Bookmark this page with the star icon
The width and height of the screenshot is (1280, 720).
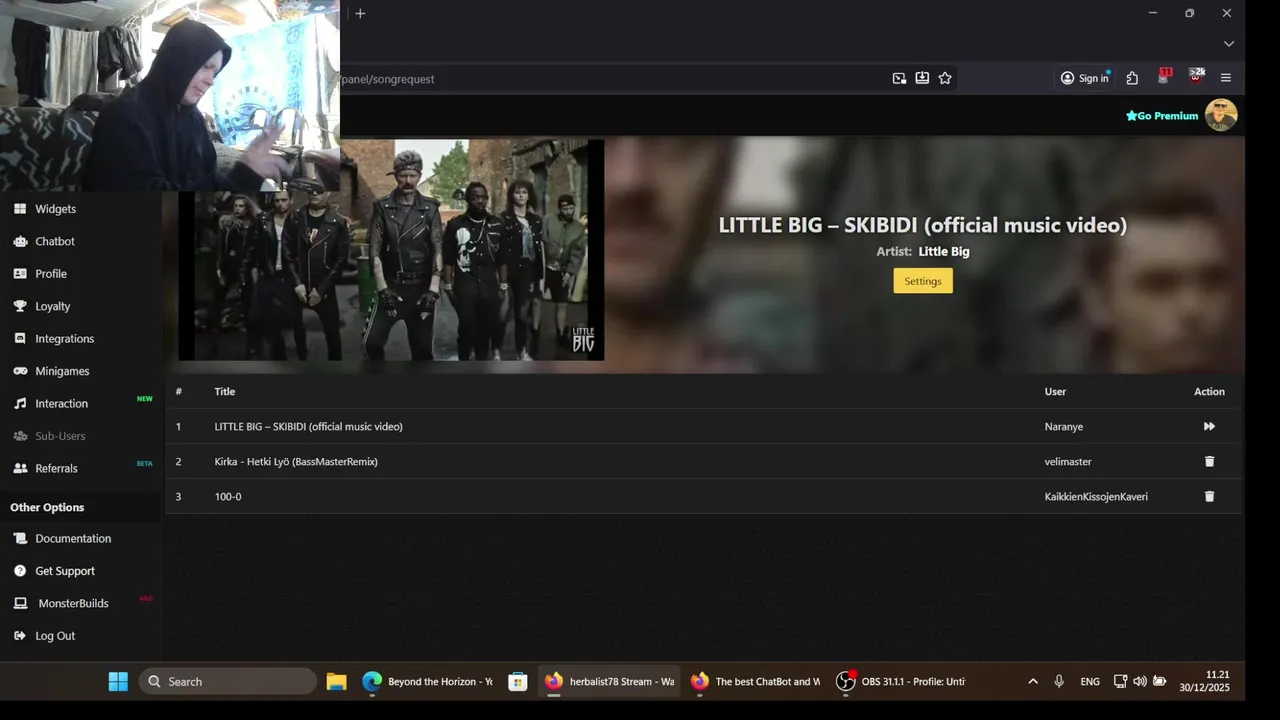point(945,78)
